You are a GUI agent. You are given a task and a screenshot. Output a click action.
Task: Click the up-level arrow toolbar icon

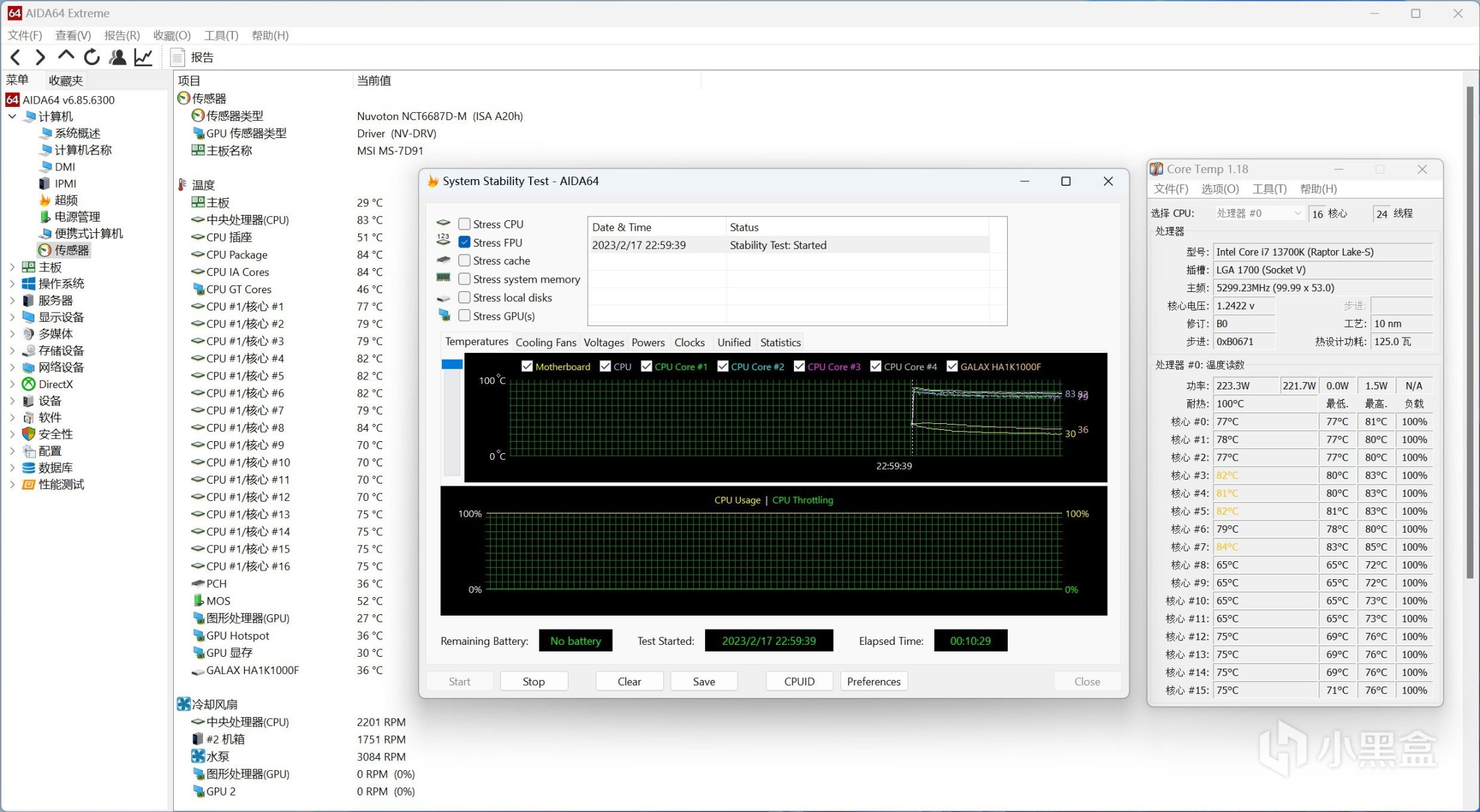66,56
